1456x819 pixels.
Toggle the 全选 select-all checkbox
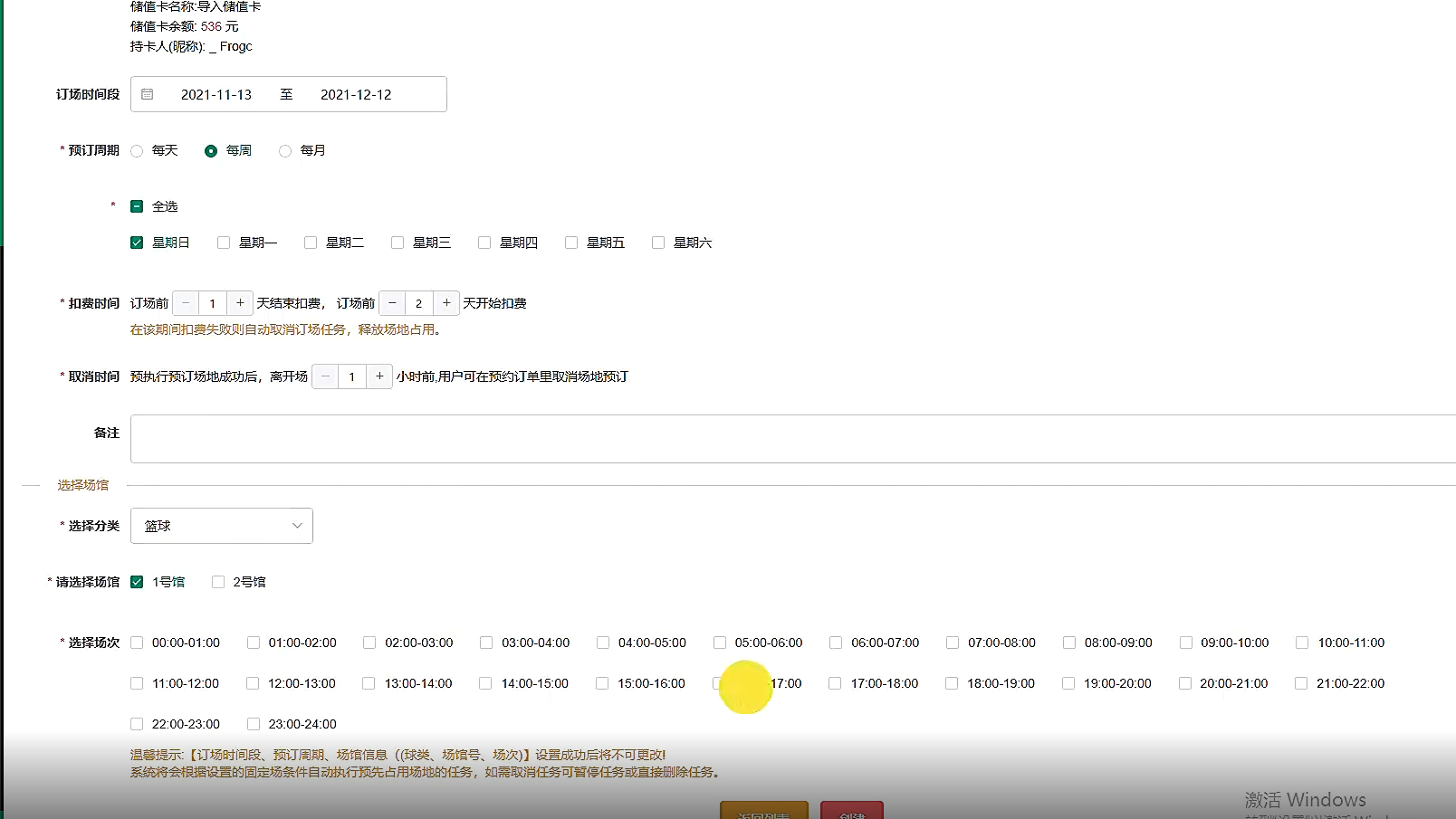pyautogui.click(x=137, y=205)
